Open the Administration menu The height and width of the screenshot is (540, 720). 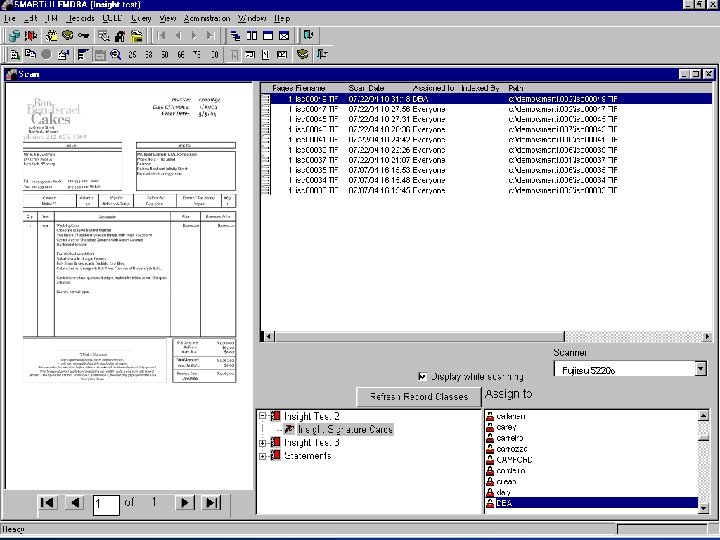pos(207,18)
